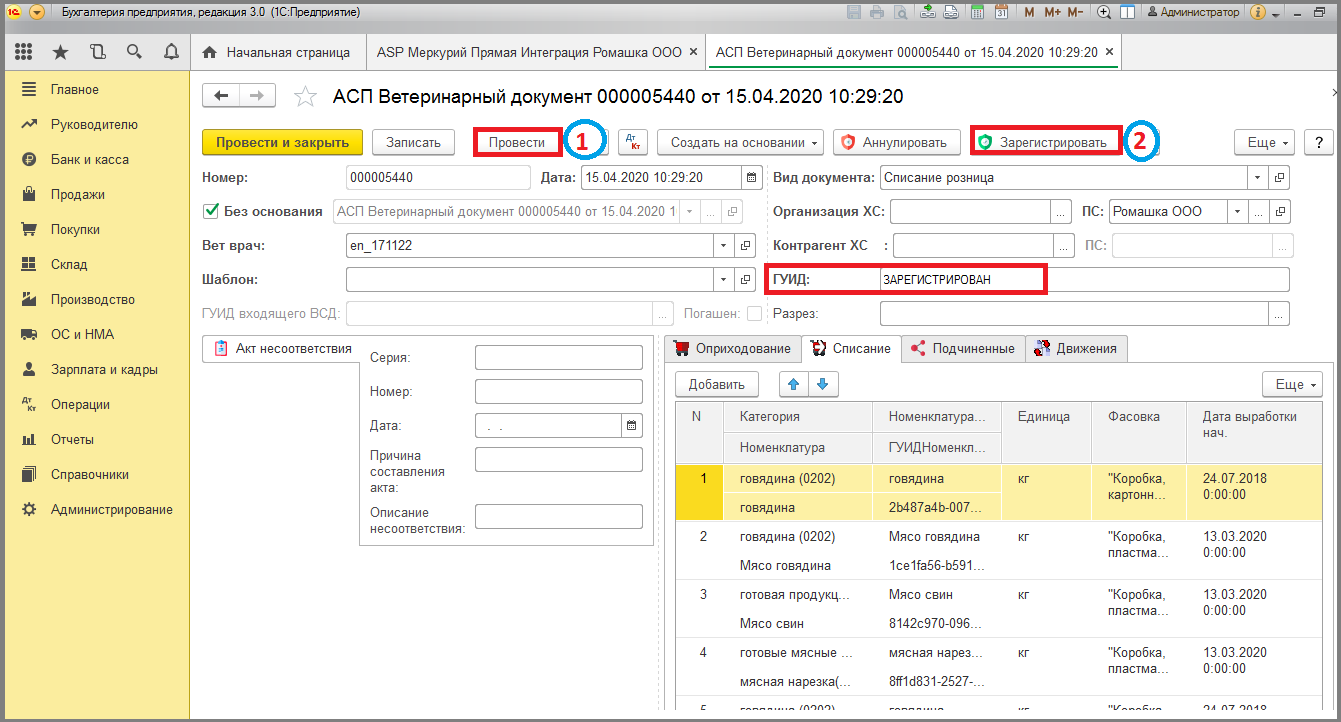Open the search magnifier icon
This screenshot has height=722, width=1341.
point(134,52)
